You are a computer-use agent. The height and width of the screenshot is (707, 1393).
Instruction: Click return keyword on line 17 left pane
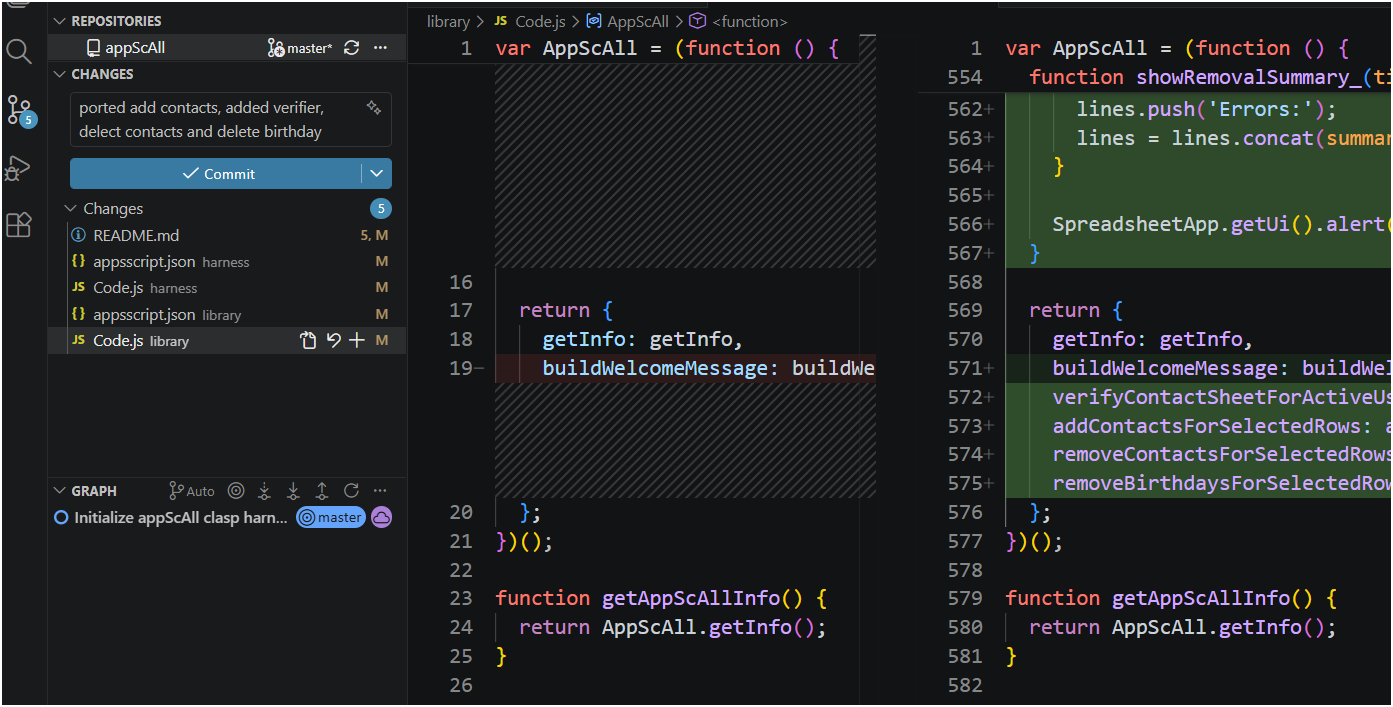pyautogui.click(x=554, y=310)
